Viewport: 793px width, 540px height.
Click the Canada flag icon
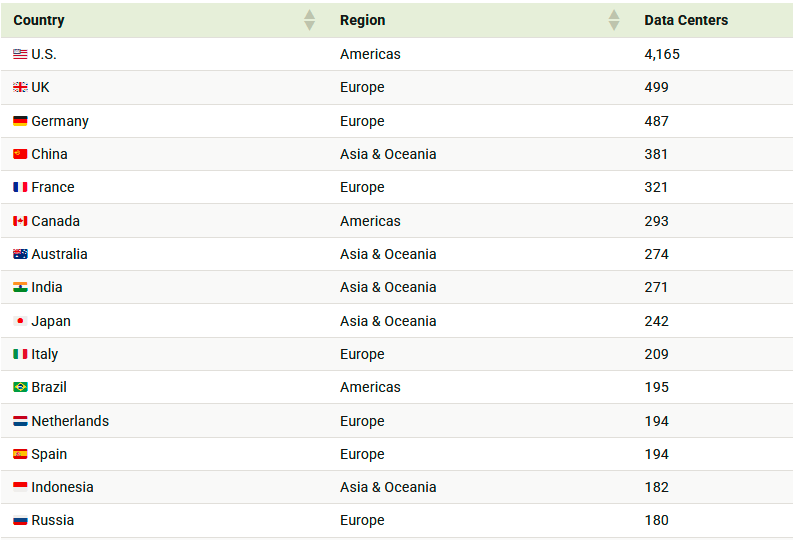(x=20, y=221)
